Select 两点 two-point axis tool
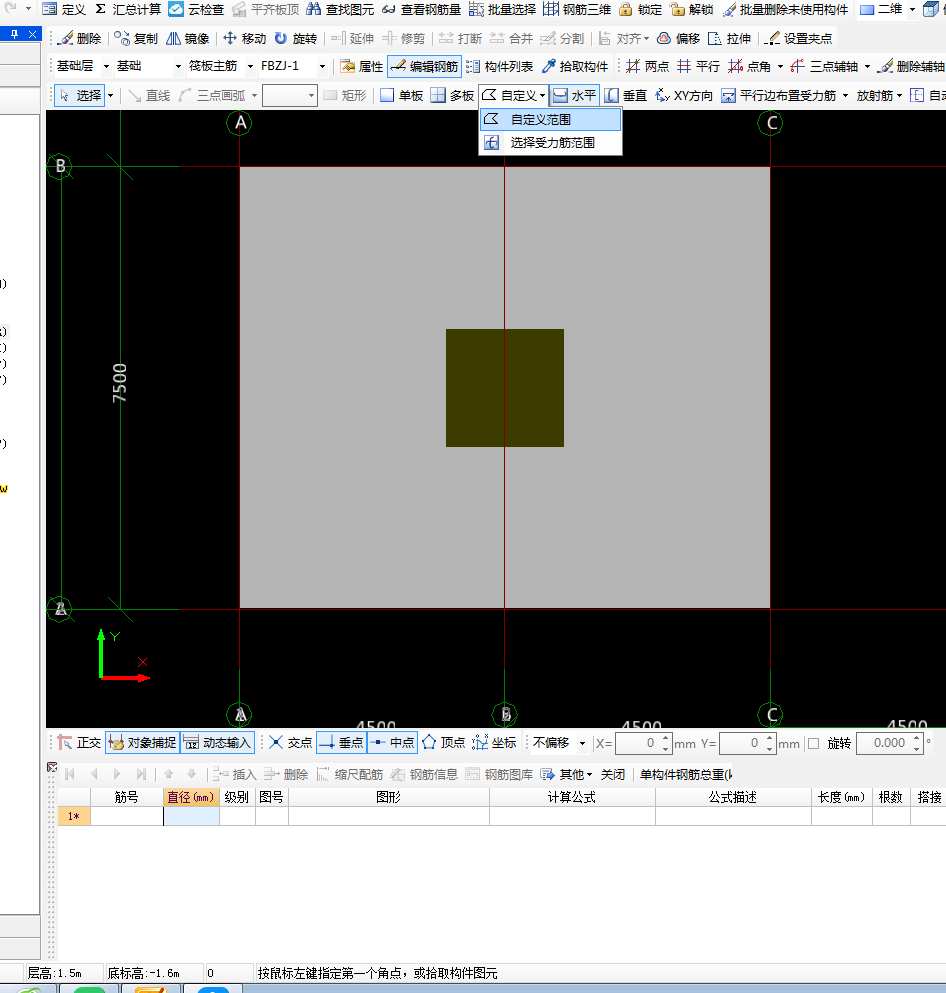This screenshot has width=946, height=993. [647, 66]
